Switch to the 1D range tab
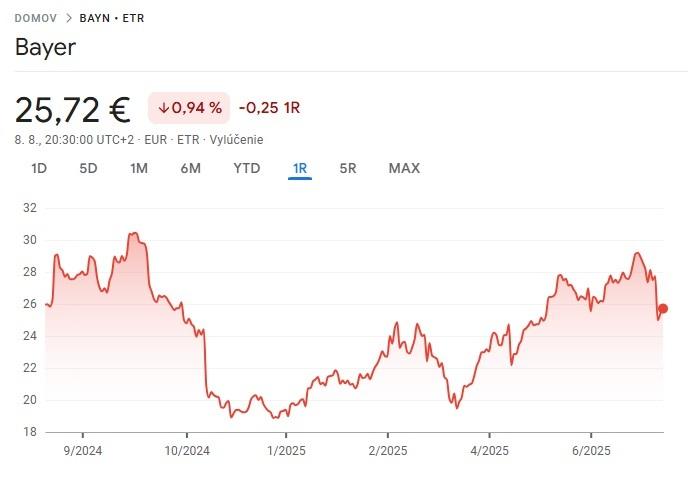The width and height of the screenshot is (688, 481). (39, 168)
